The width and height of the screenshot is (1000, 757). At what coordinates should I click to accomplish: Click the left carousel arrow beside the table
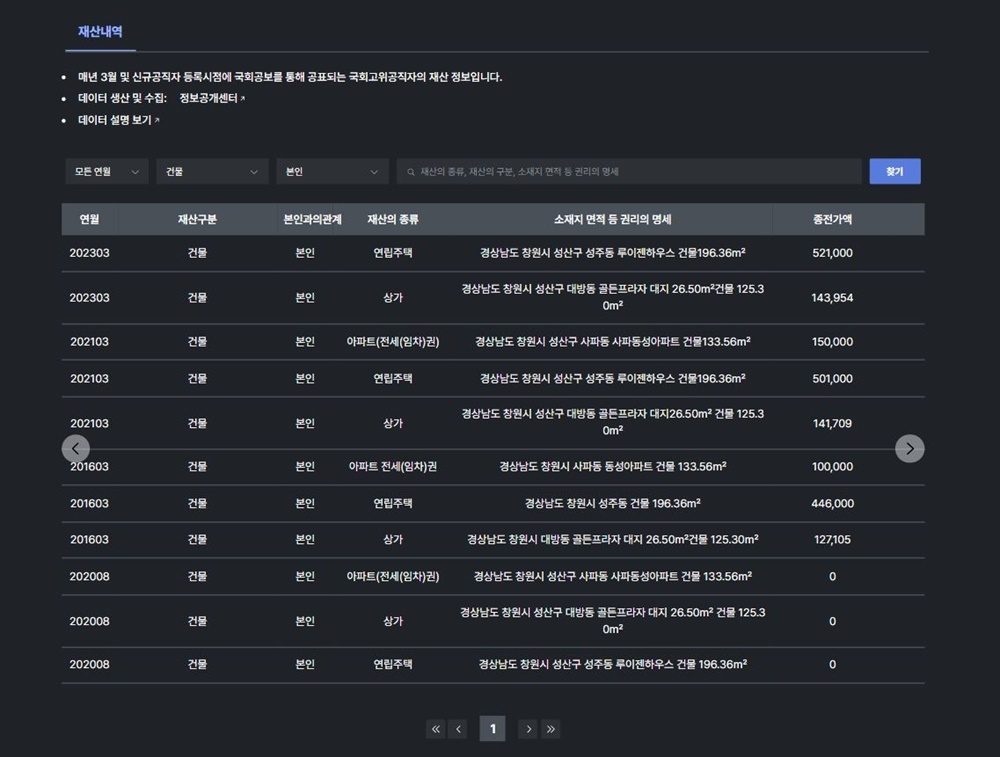coord(76,449)
